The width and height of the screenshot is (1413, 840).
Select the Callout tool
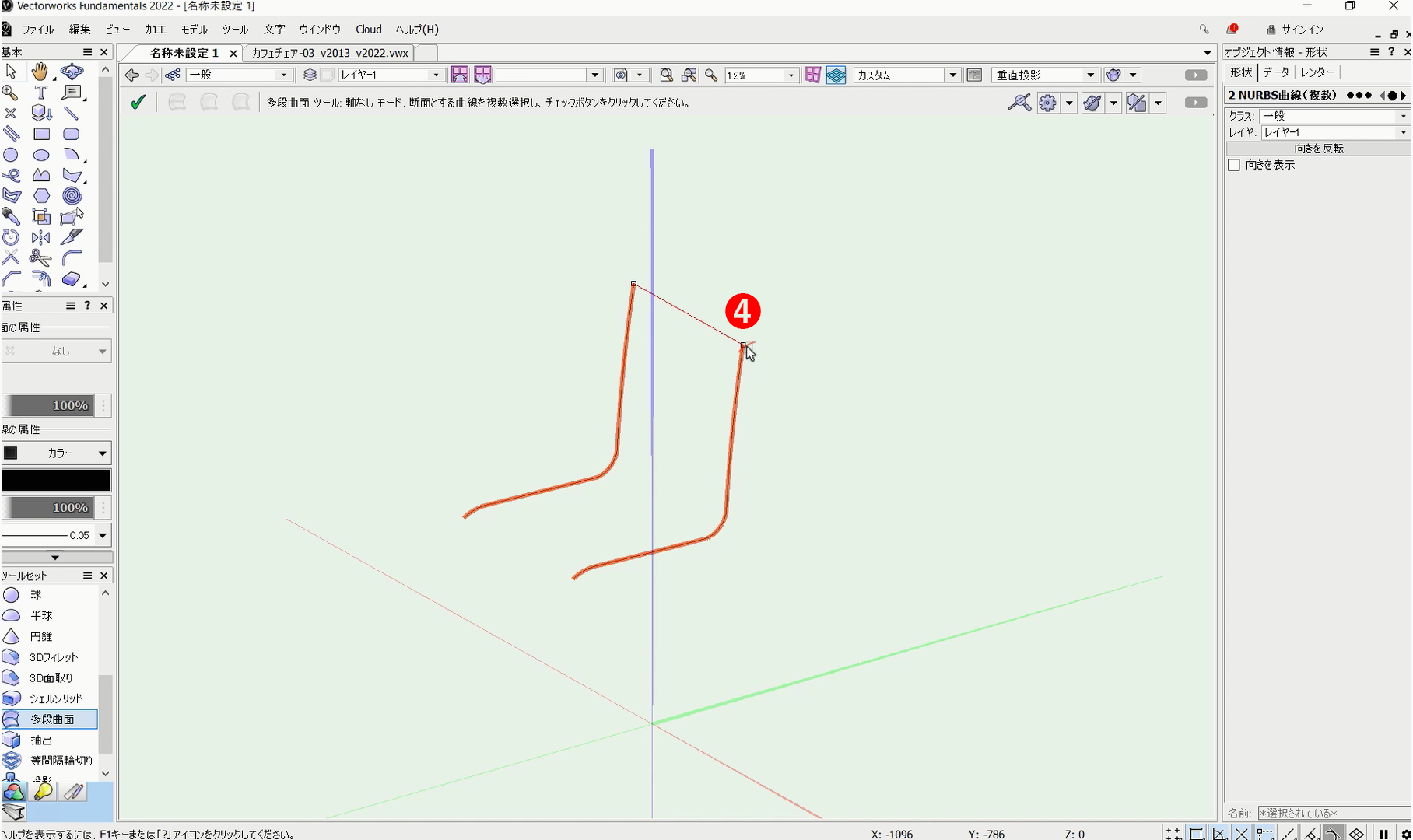click(x=72, y=93)
